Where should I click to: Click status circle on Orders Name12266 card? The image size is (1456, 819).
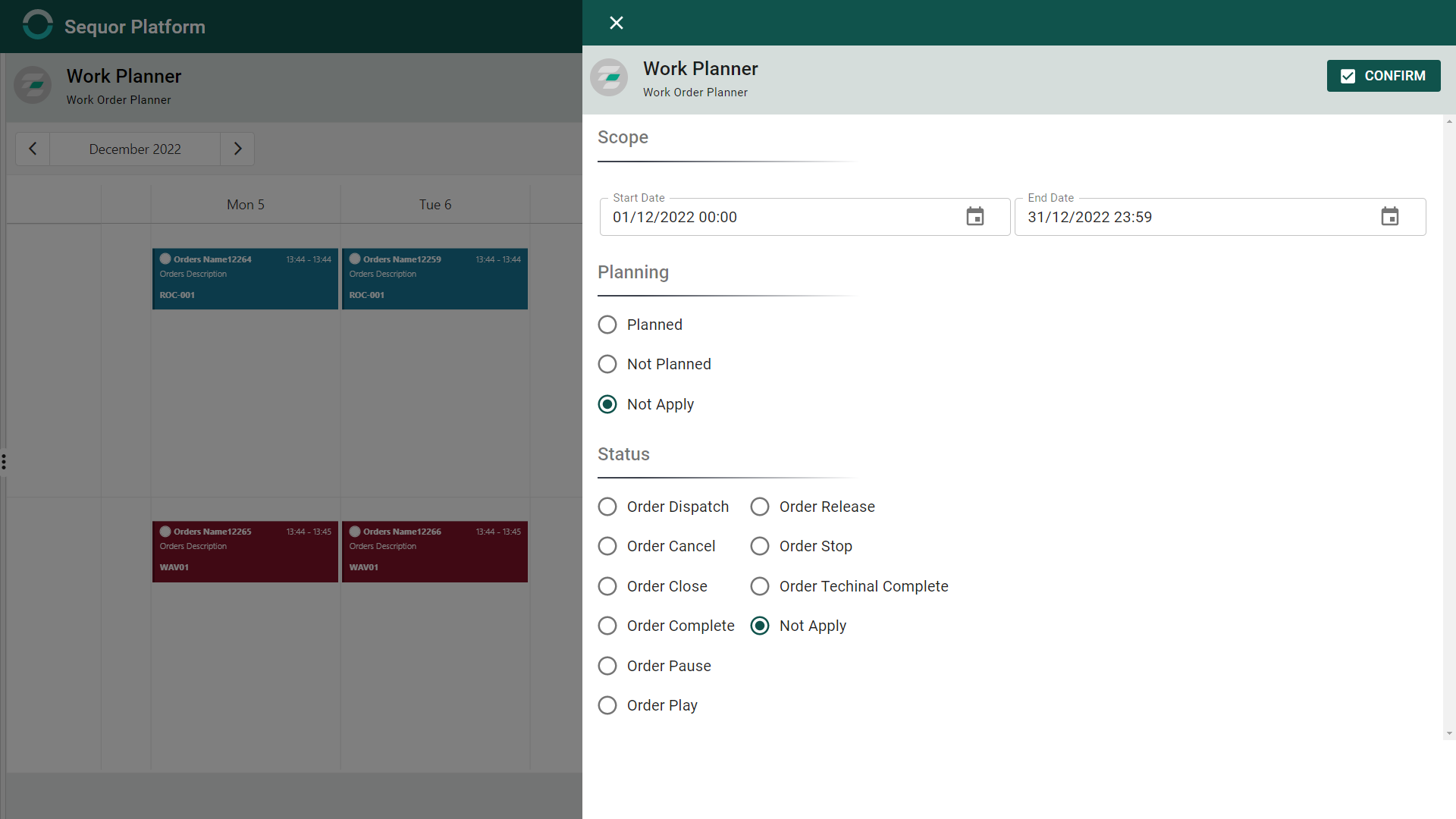point(355,531)
